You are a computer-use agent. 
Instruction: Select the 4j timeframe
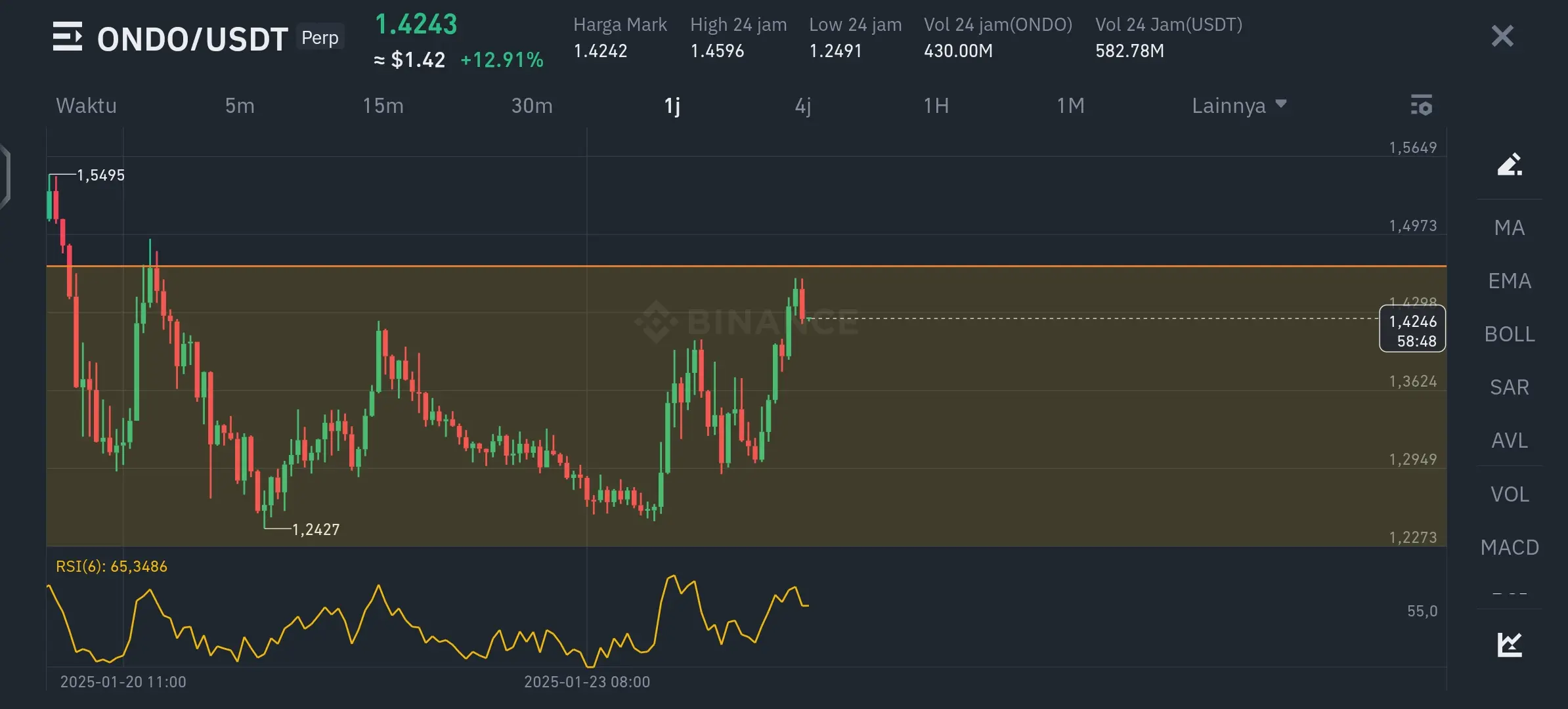click(x=803, y=106)
